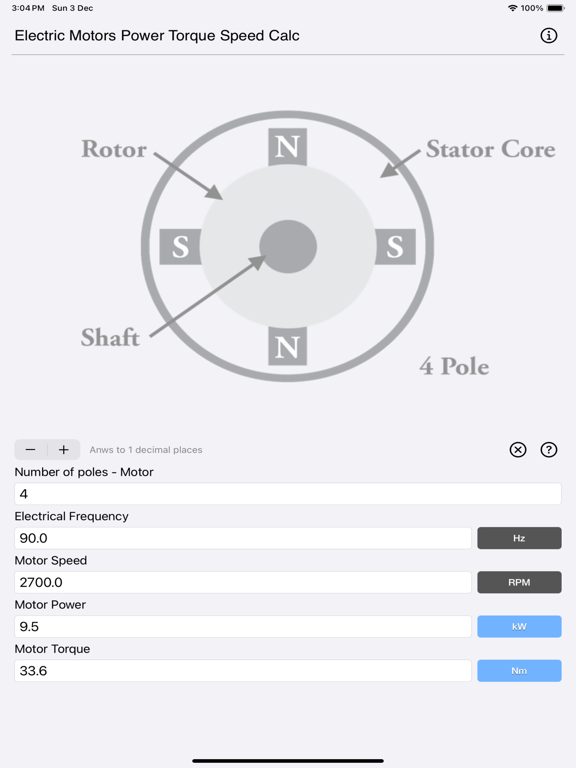Screen dimensions: 576x768
Task: Tap the "Motor Speed" label
Action: click(x=51, y=560)
